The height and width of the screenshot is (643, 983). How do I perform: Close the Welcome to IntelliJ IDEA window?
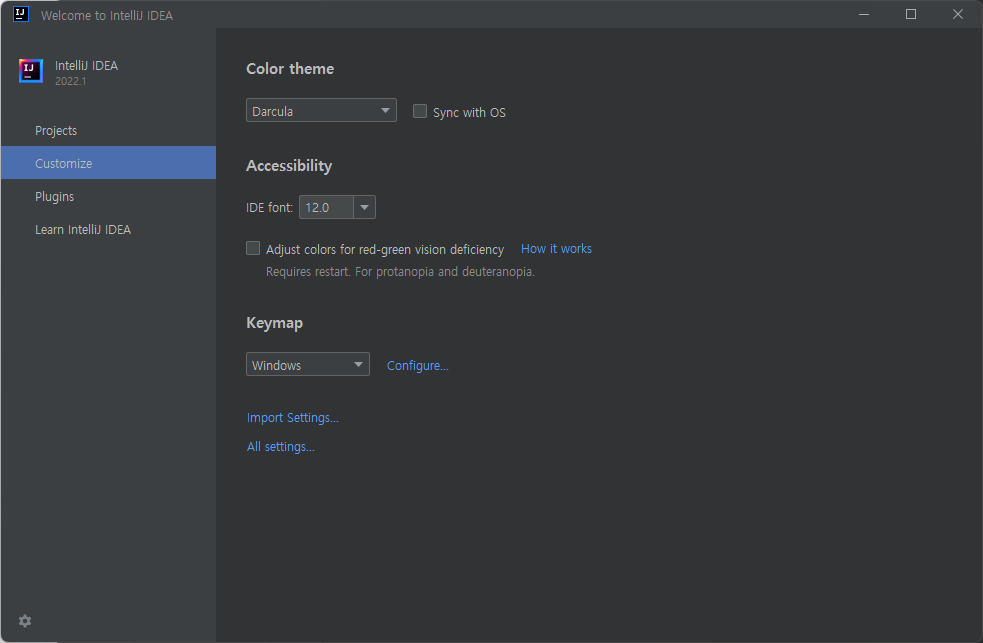coord(958,14)
